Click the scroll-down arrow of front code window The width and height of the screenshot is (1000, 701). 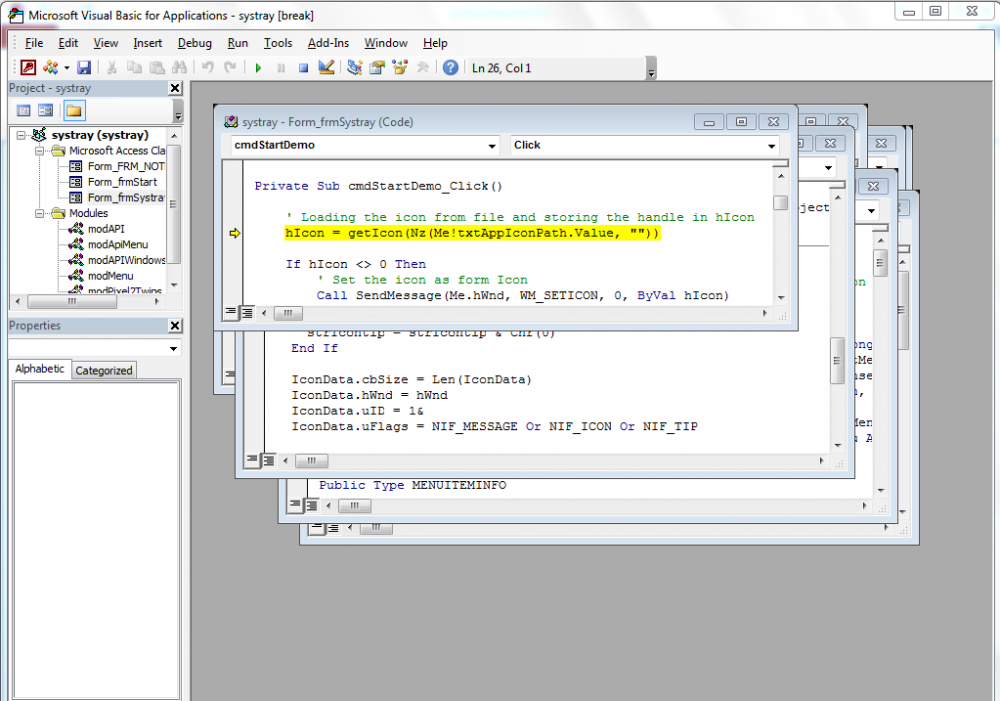(x=781, y=298)
